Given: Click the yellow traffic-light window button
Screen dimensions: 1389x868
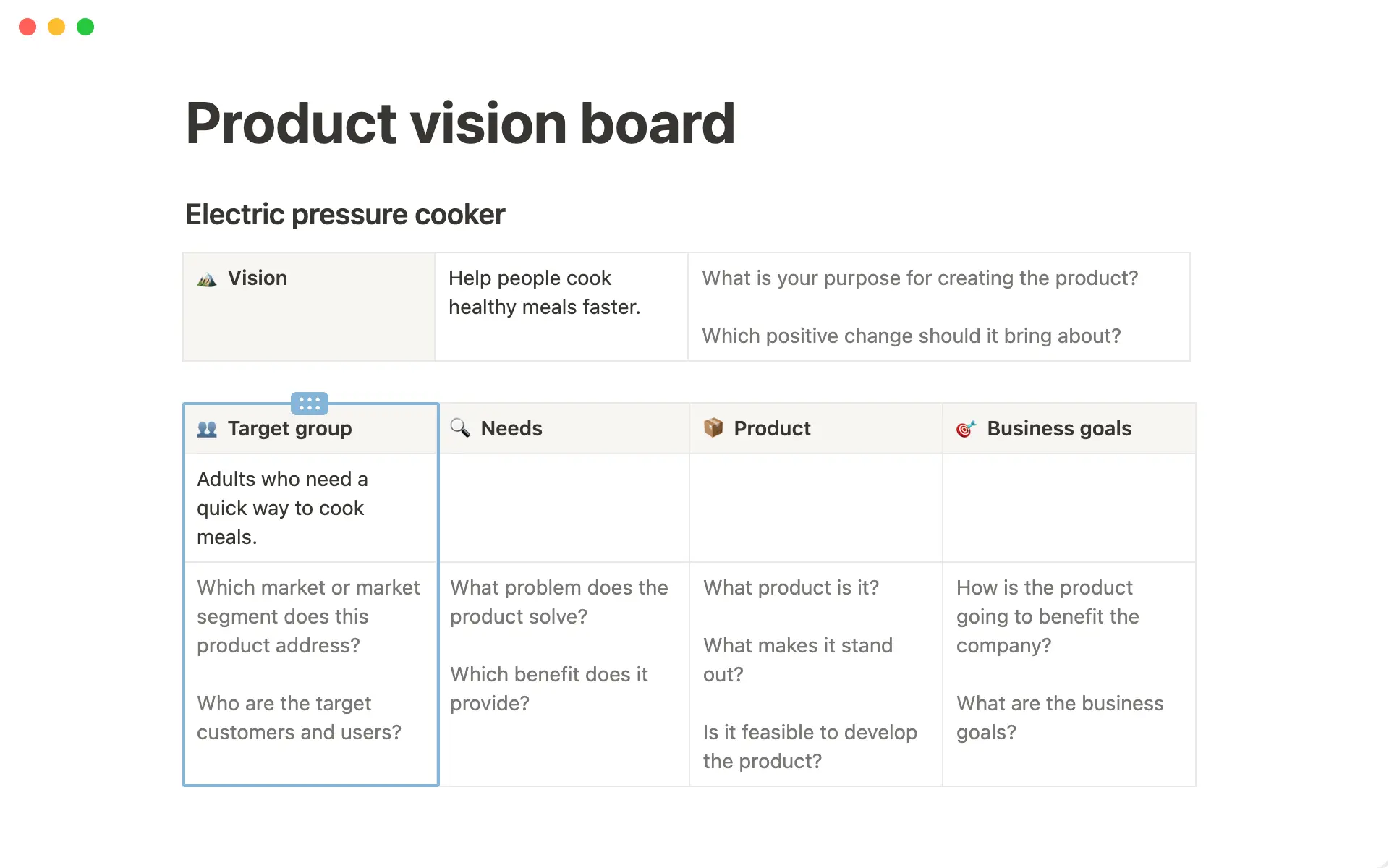Looking at the screenshot, I should pyautogui.click(x=56, y=27).
